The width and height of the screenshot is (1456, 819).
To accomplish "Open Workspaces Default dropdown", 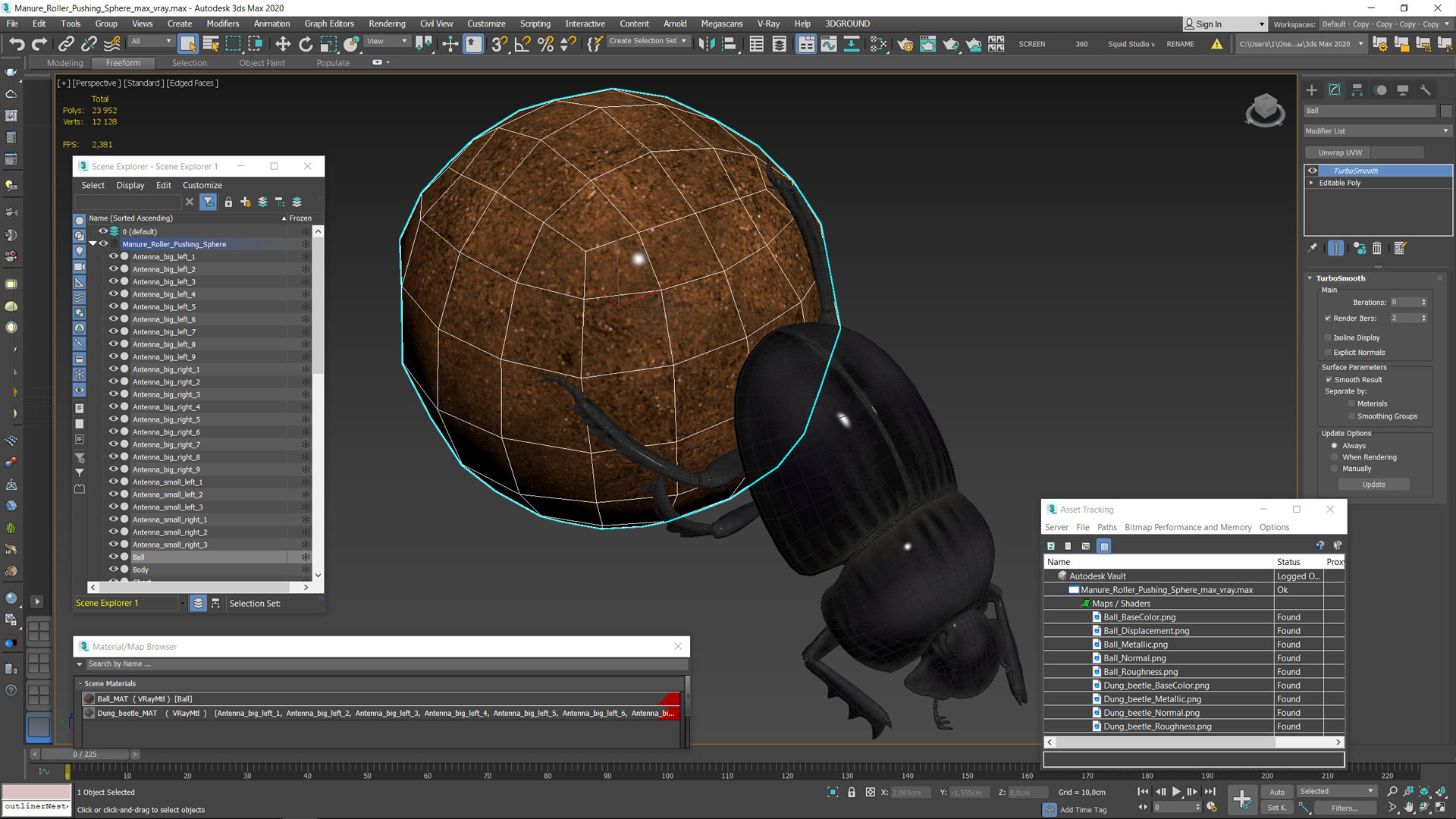I will (x=1385, y=24).
